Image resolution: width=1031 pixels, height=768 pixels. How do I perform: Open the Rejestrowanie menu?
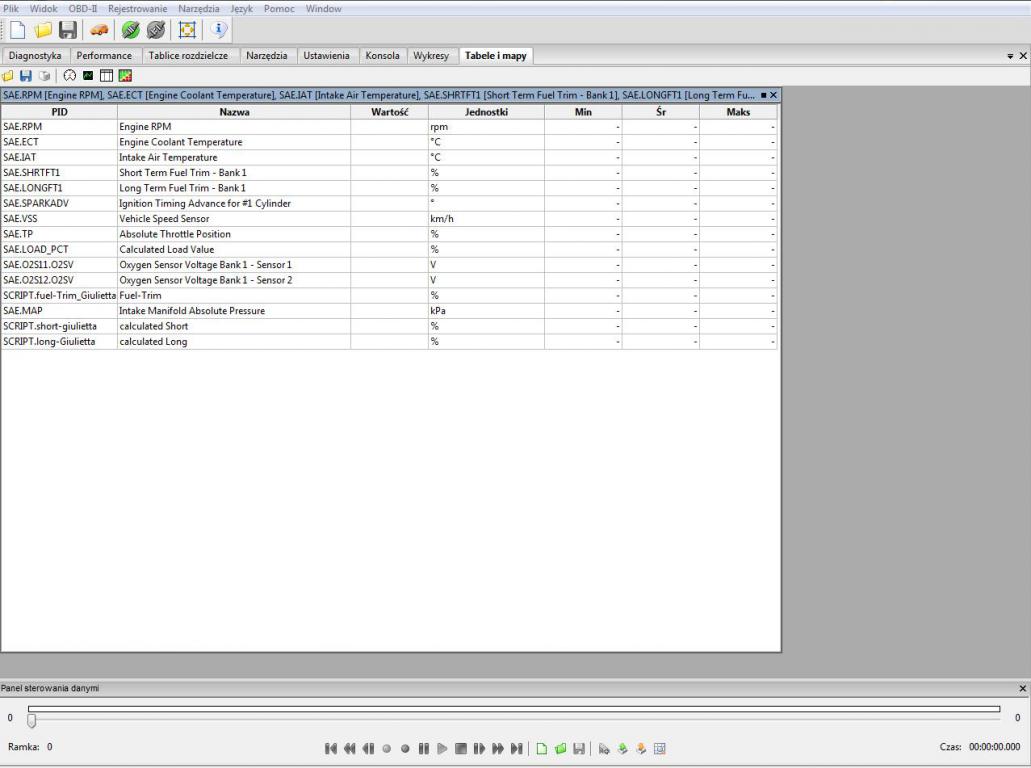tap(138, 9)
